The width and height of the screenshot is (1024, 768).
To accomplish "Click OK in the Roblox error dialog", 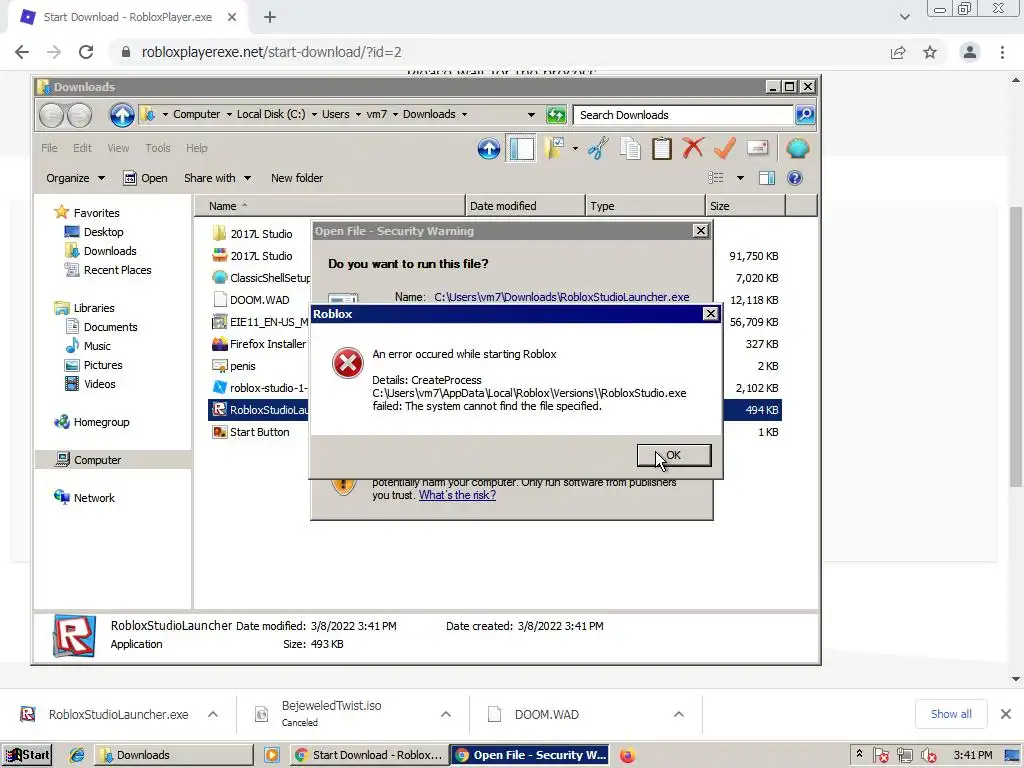I will [x=674, y=455].
